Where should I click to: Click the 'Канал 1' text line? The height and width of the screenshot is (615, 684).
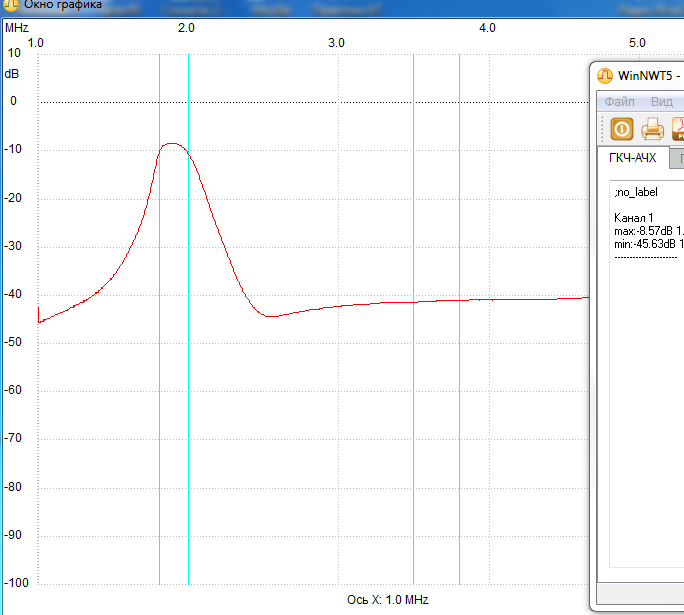633,218
